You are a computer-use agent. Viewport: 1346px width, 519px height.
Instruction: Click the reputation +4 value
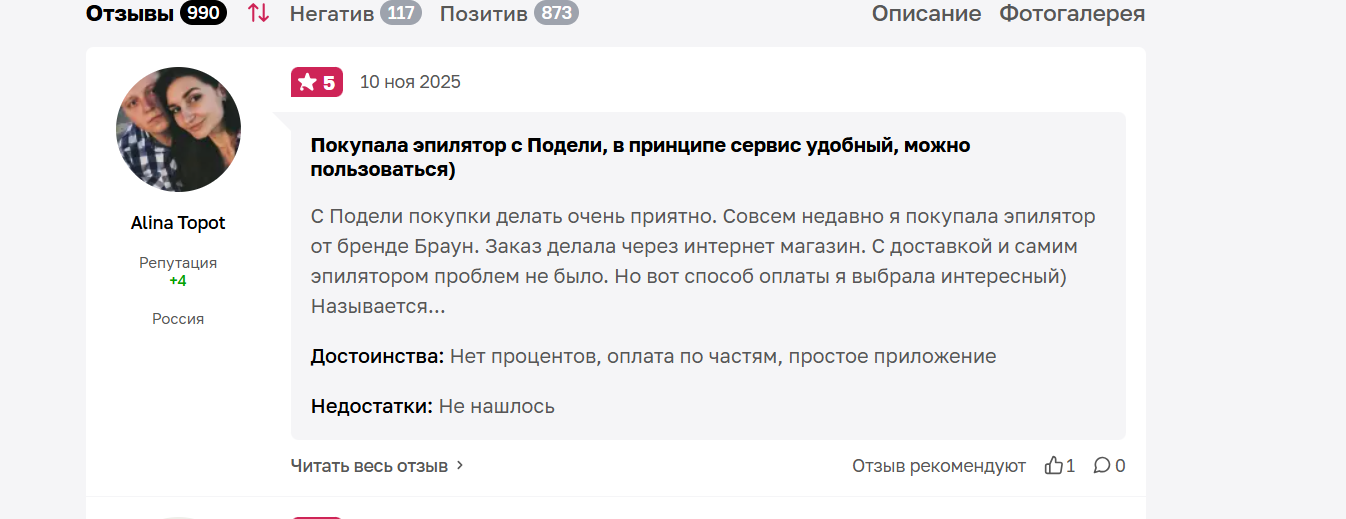178,281
